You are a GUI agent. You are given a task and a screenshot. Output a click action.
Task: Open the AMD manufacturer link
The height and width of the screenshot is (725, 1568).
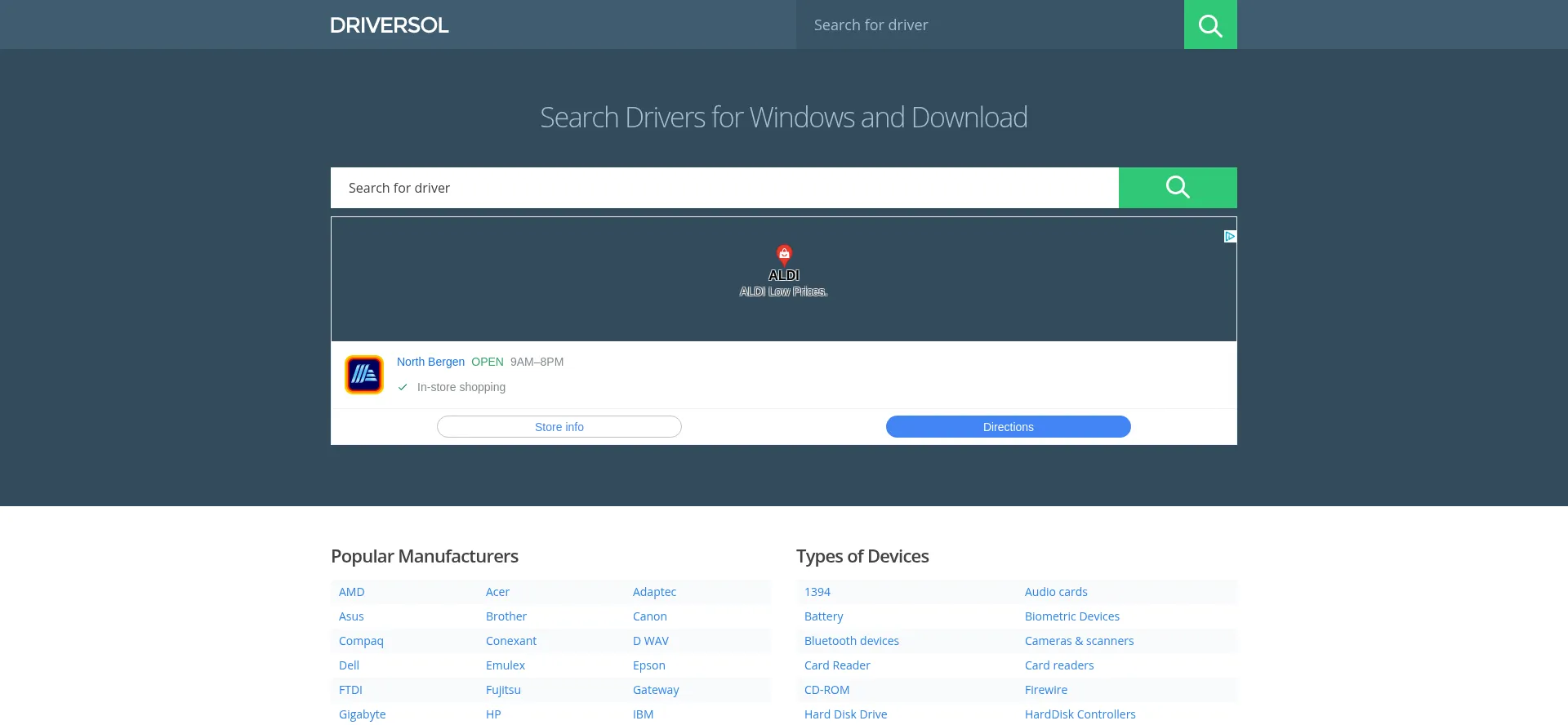352,592
